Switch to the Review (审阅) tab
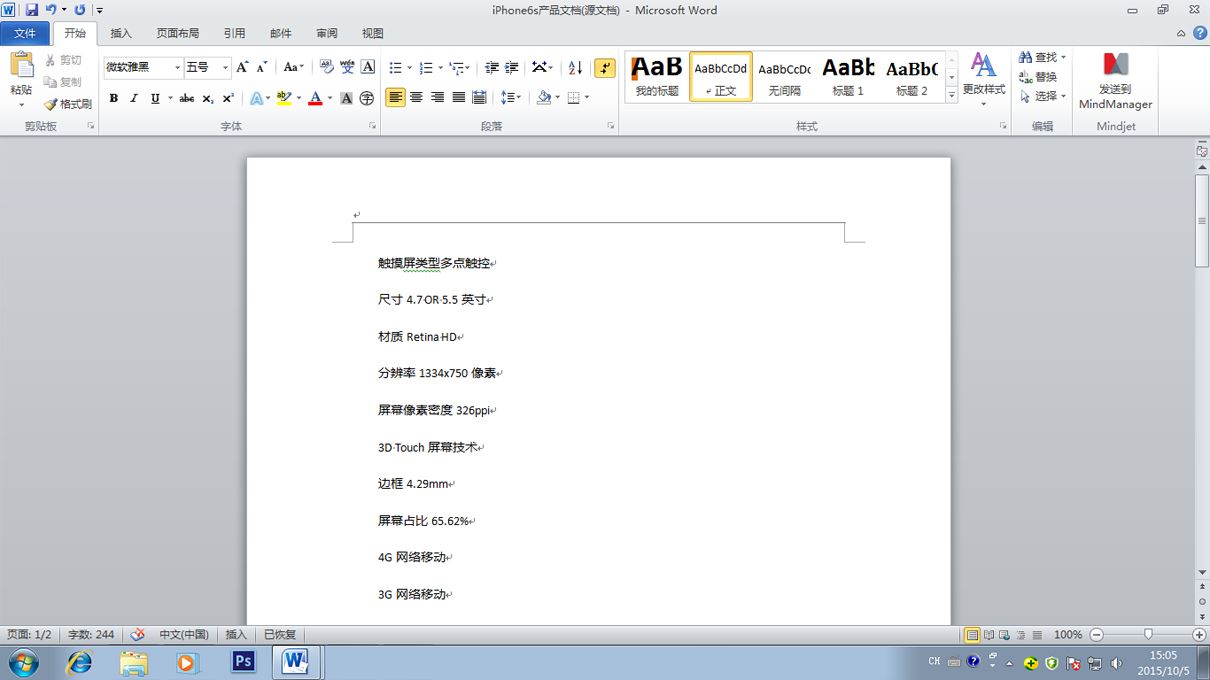The width and height of the screenshot is (1210, 680). tap(327, 33)
